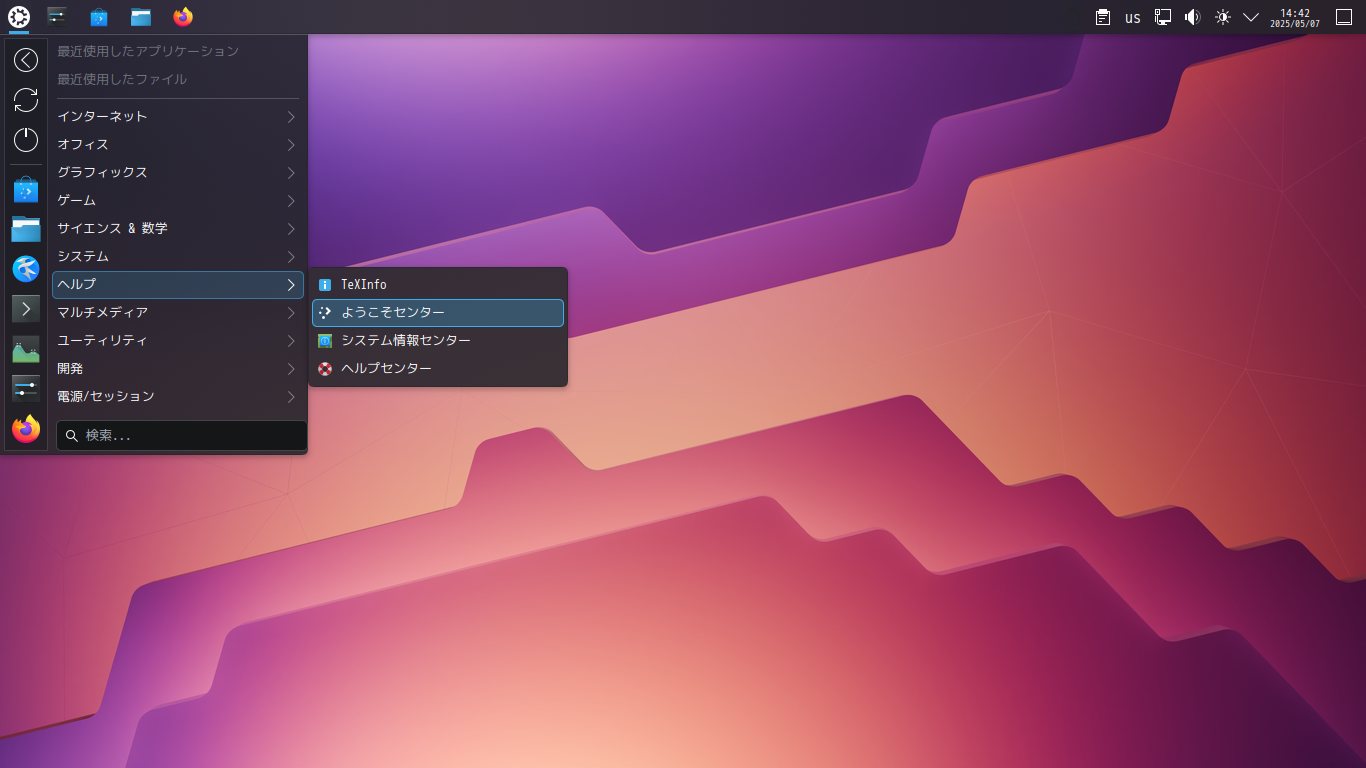Expand the マルチメディア submenu
The width and height of the screenshot is (1366, 768).
[x=177, y=312]
